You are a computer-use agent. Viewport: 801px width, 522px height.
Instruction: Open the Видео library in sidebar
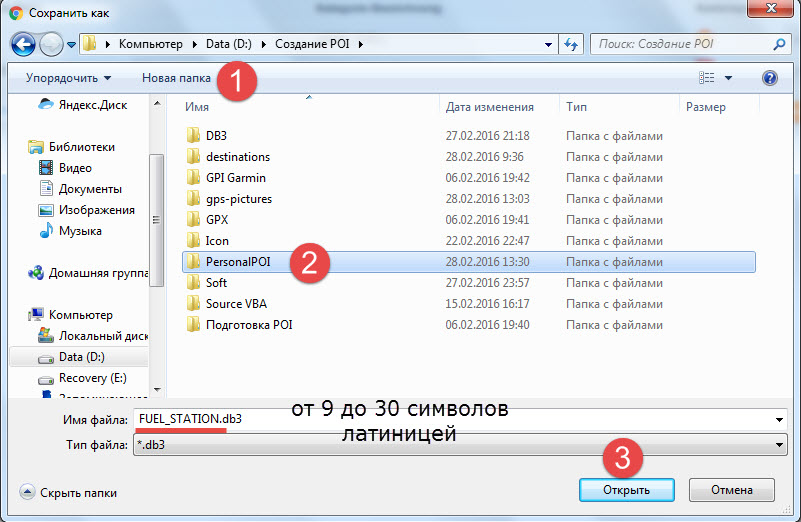(75, 168)
